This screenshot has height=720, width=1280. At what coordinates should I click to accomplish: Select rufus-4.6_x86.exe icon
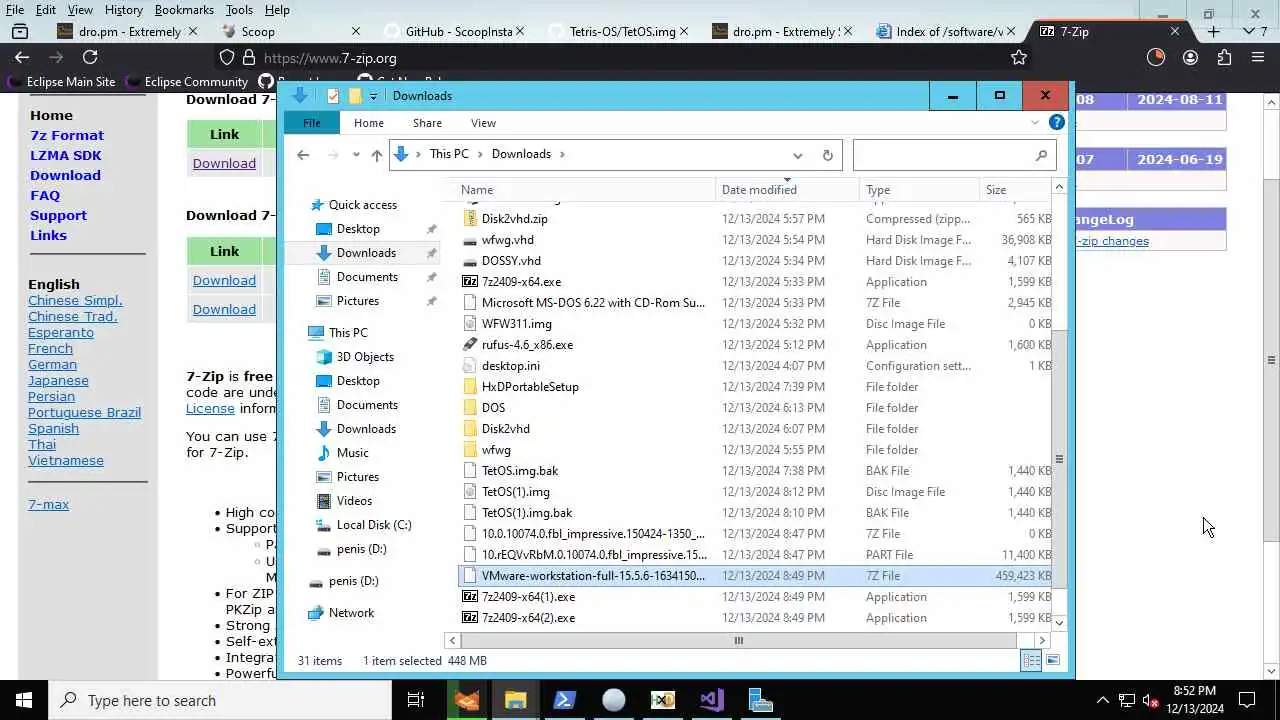[x=470, y=345]
